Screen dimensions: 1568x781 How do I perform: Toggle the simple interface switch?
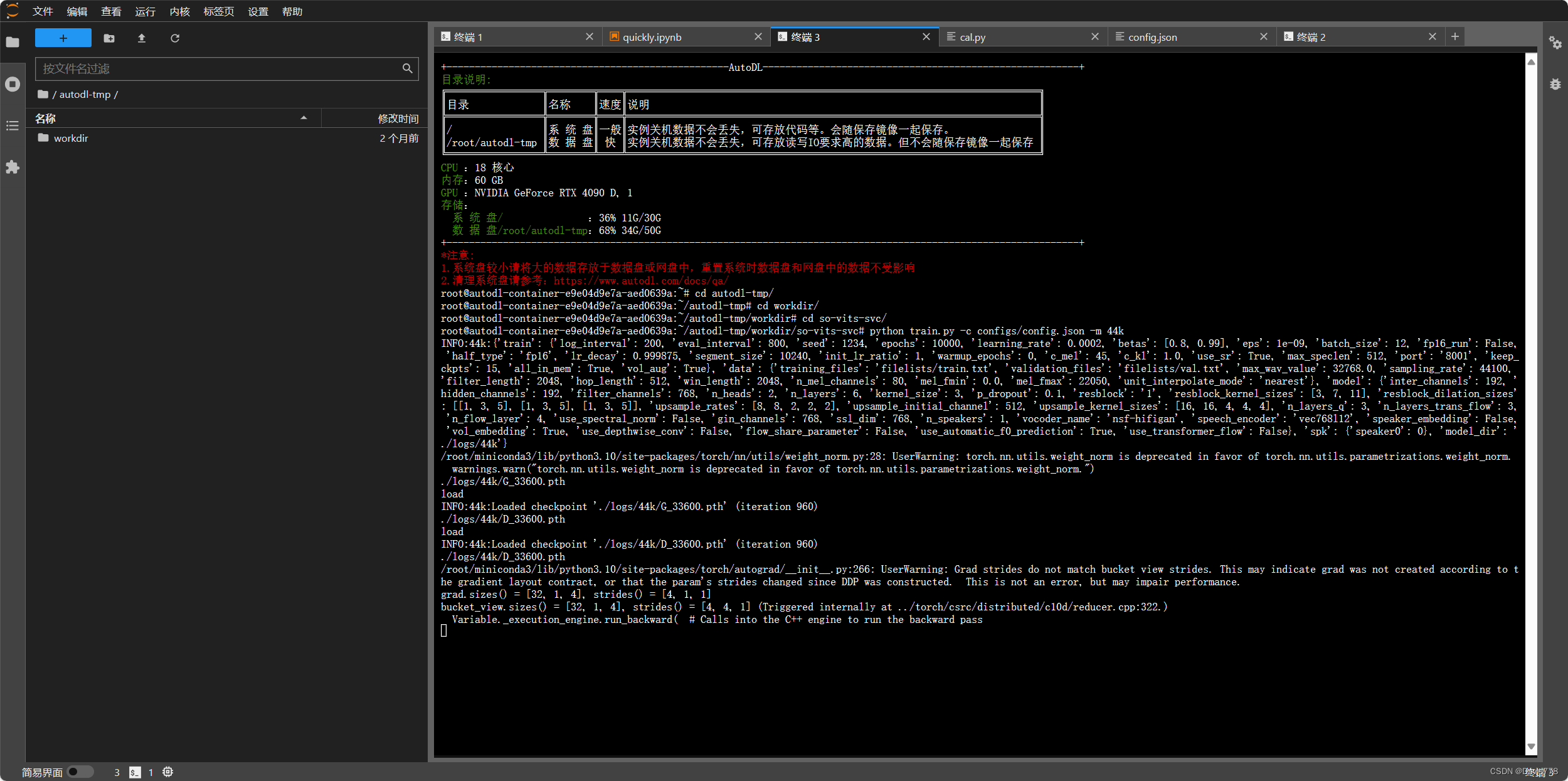coord(80,772)
